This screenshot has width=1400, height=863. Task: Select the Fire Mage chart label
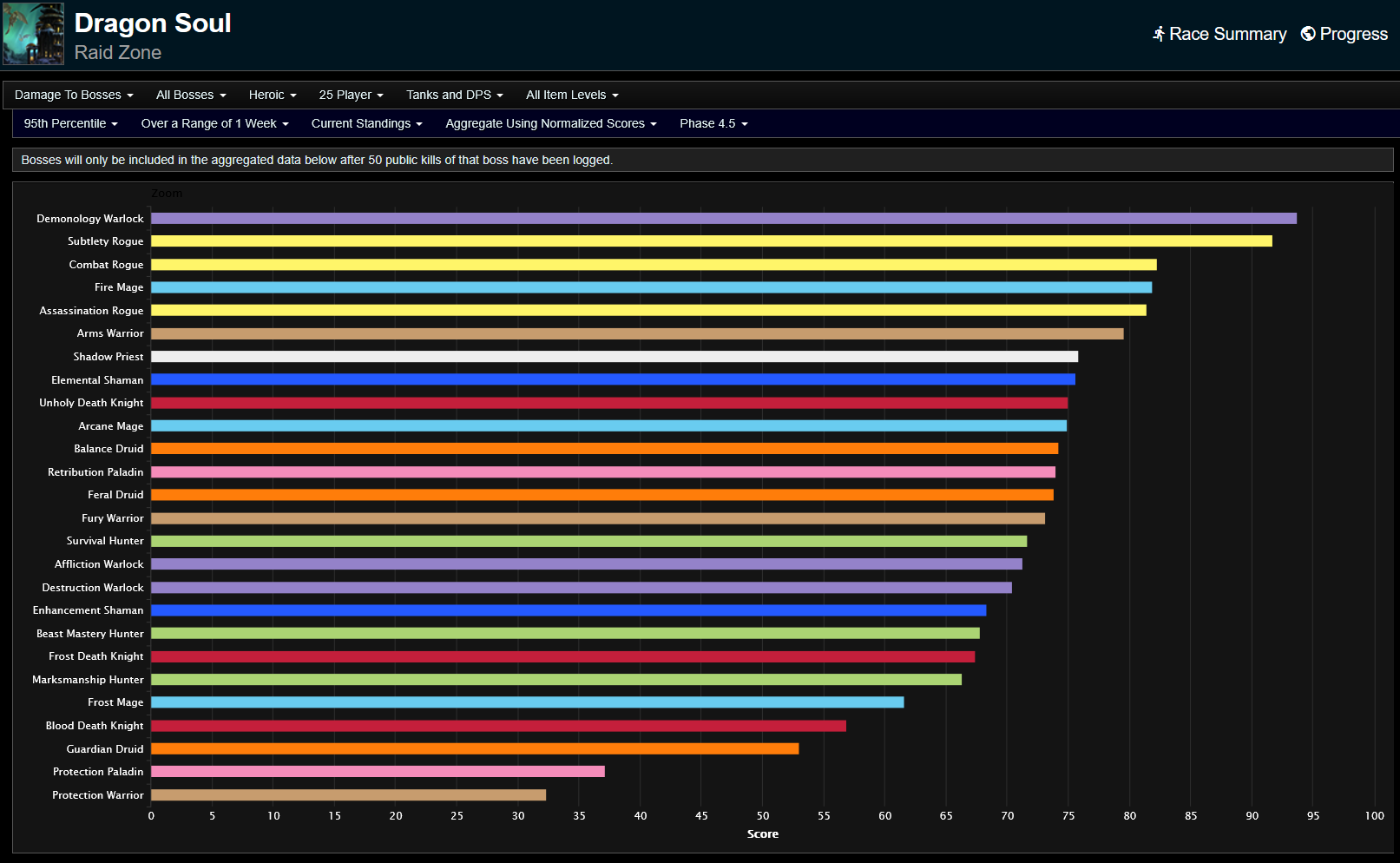click(x=119, y=287)
